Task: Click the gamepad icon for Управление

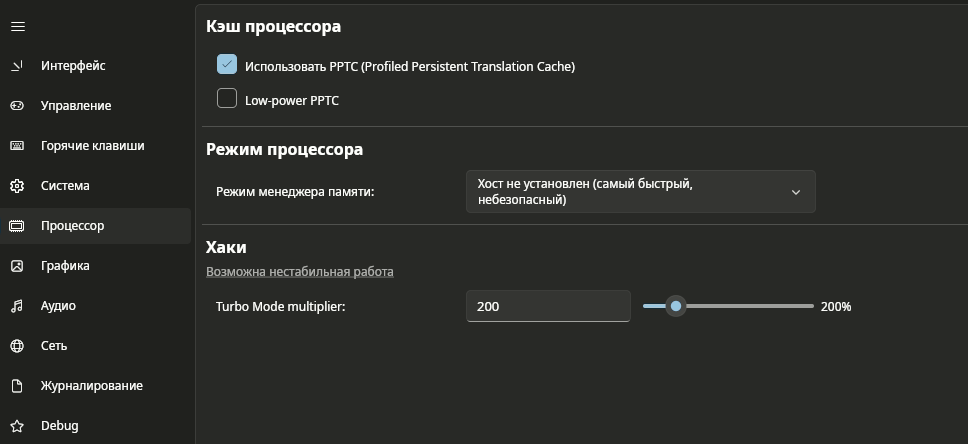Action: tap(17, 106)
